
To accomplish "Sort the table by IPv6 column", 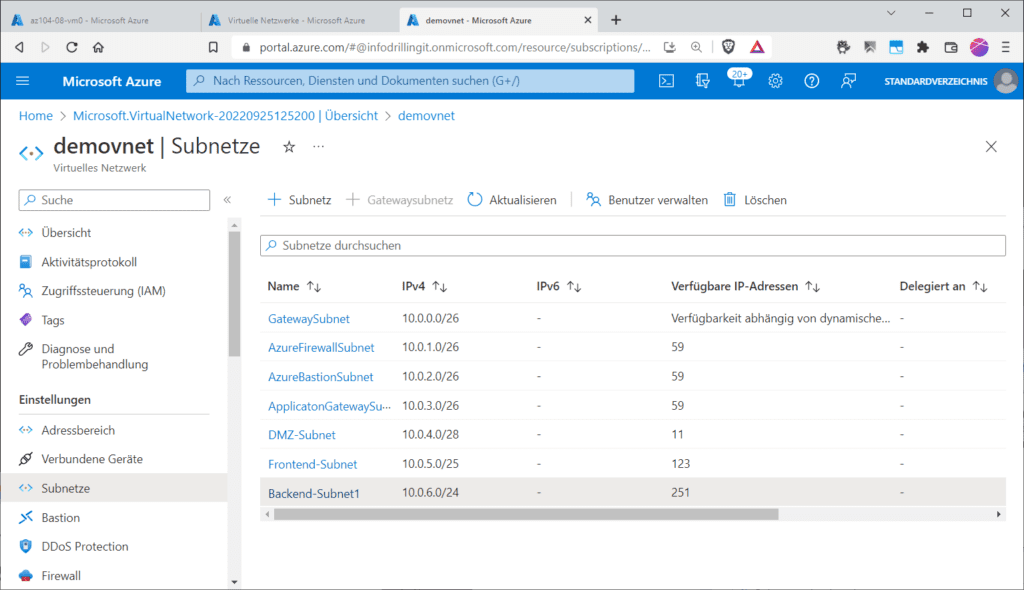I will (559, 286).
